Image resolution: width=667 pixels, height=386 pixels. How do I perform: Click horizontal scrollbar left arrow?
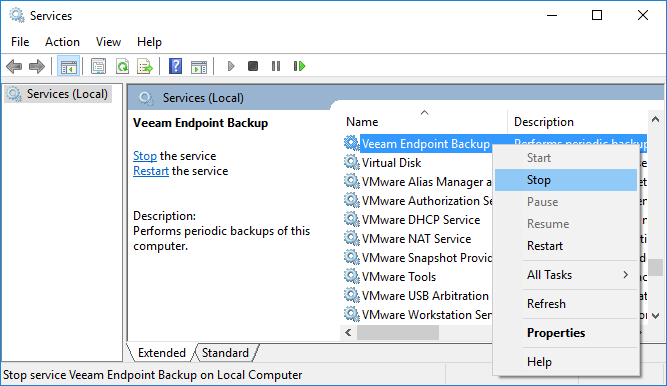pos(348,332)
